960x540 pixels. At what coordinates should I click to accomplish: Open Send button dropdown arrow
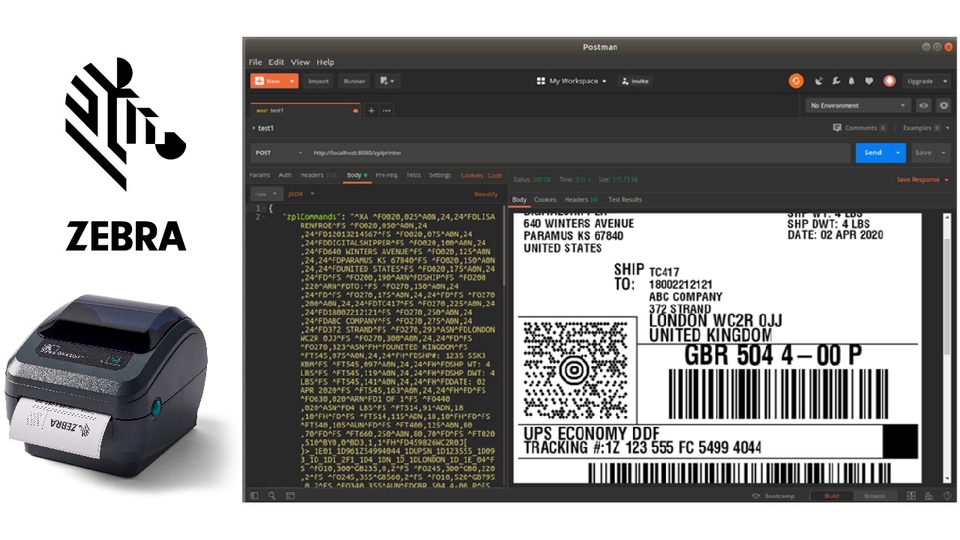tap(898, 152)
